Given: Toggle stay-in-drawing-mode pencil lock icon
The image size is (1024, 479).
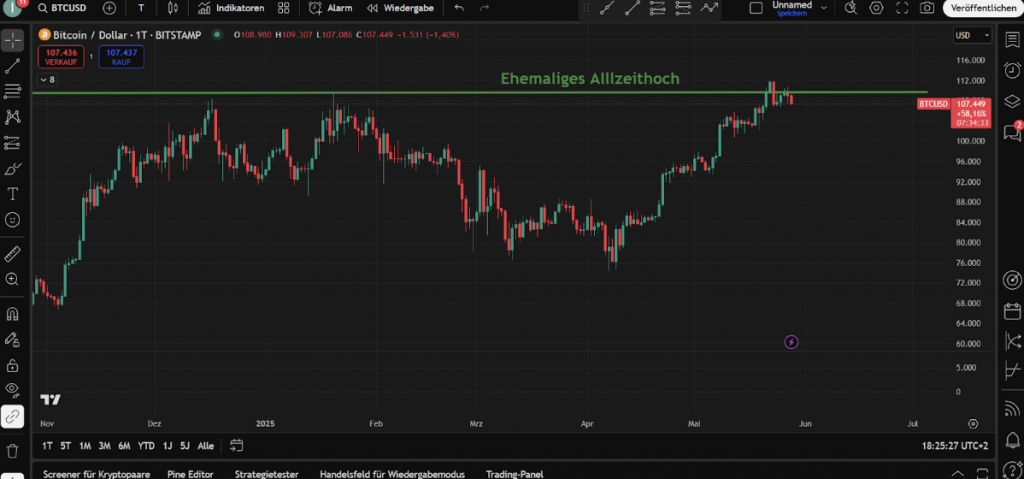Looking at the screenshot, I should (x=12, y=339).
